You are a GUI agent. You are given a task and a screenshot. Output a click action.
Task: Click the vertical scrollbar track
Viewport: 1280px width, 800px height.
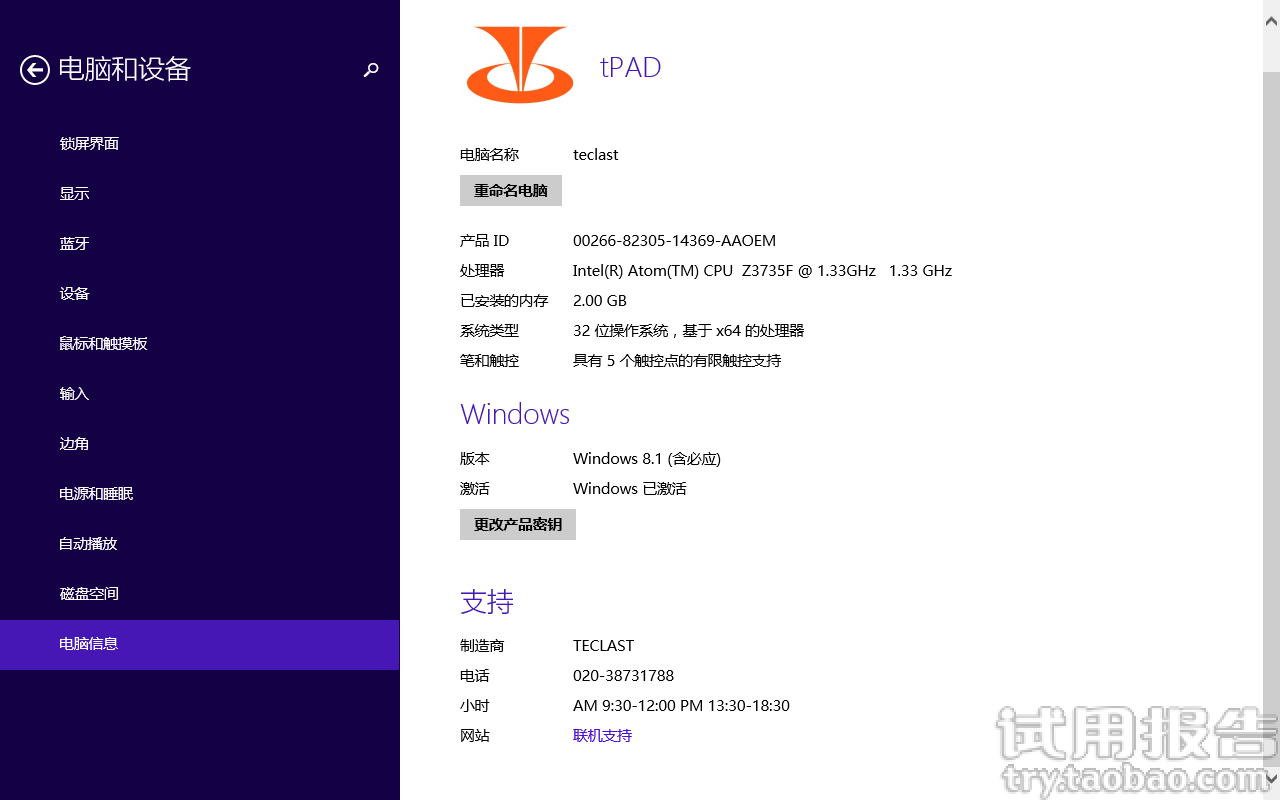[x=1272, y=400]
